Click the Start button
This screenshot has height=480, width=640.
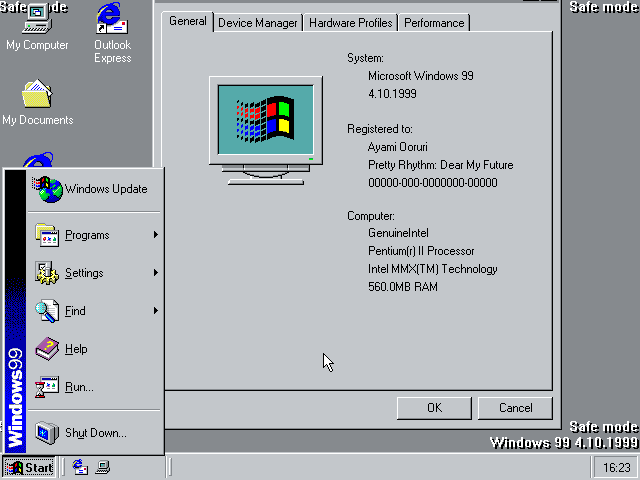click(x=29, y=467)
